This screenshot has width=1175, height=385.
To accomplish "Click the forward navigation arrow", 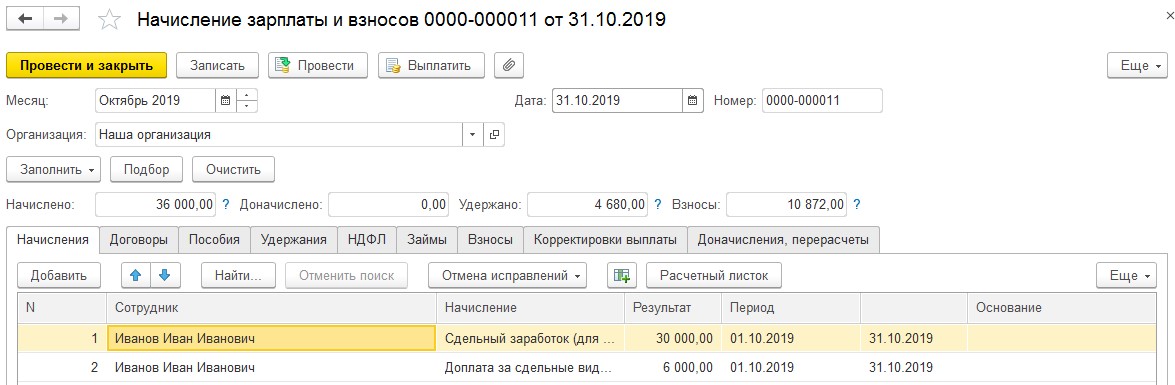I will coord(61,19).
